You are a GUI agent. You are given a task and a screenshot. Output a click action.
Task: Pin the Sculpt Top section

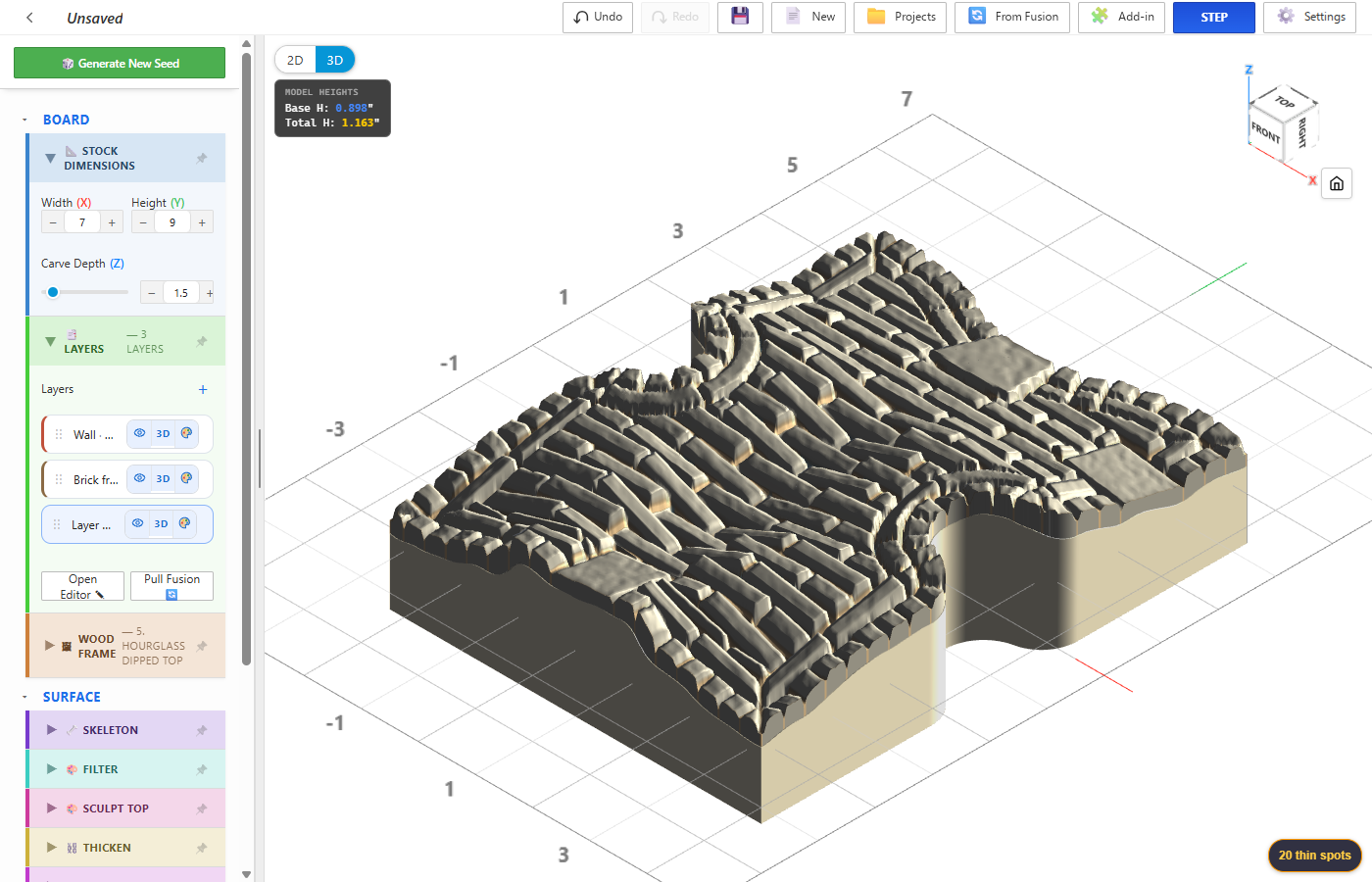pyautogui.click(x=202, y=808)
